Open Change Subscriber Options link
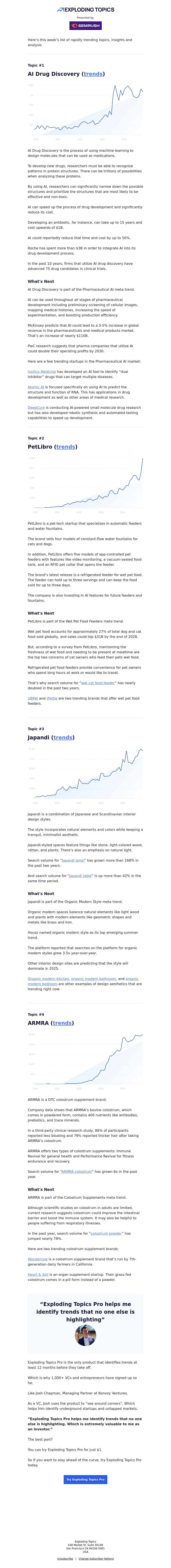The image size is (171, 1568). coord(96,1559)
